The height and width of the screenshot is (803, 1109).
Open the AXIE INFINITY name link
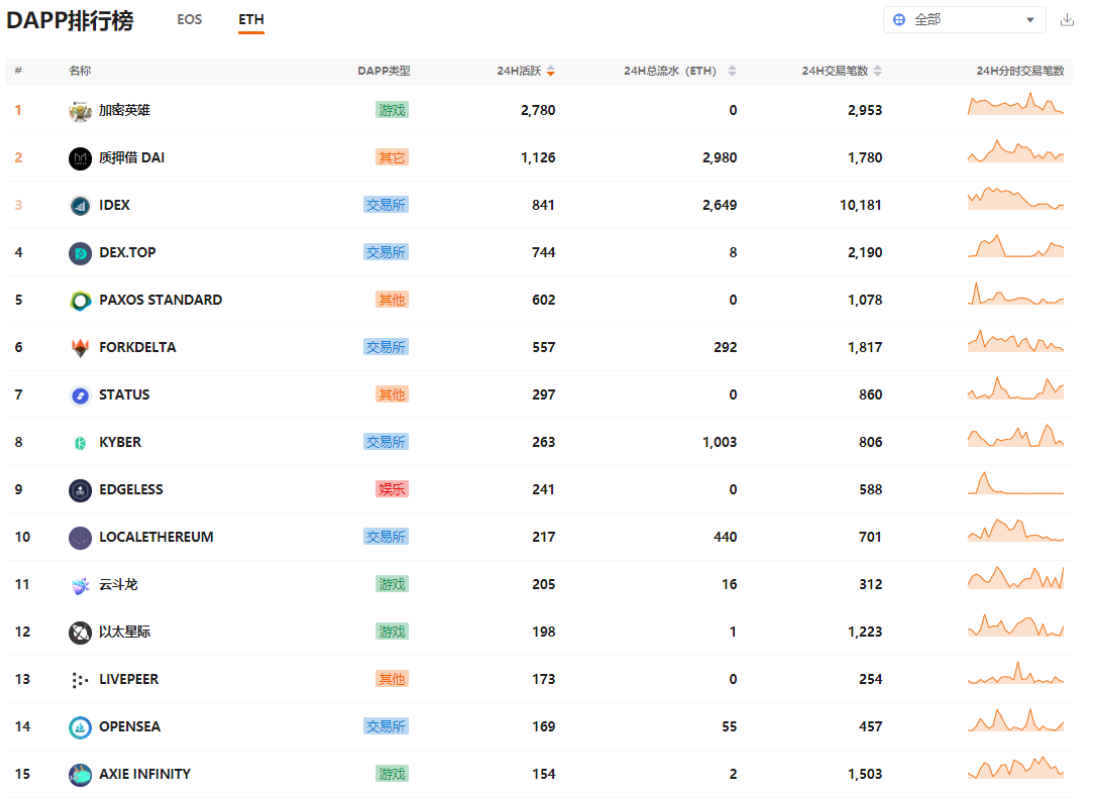pyautogui.click(x=145, y=774)
